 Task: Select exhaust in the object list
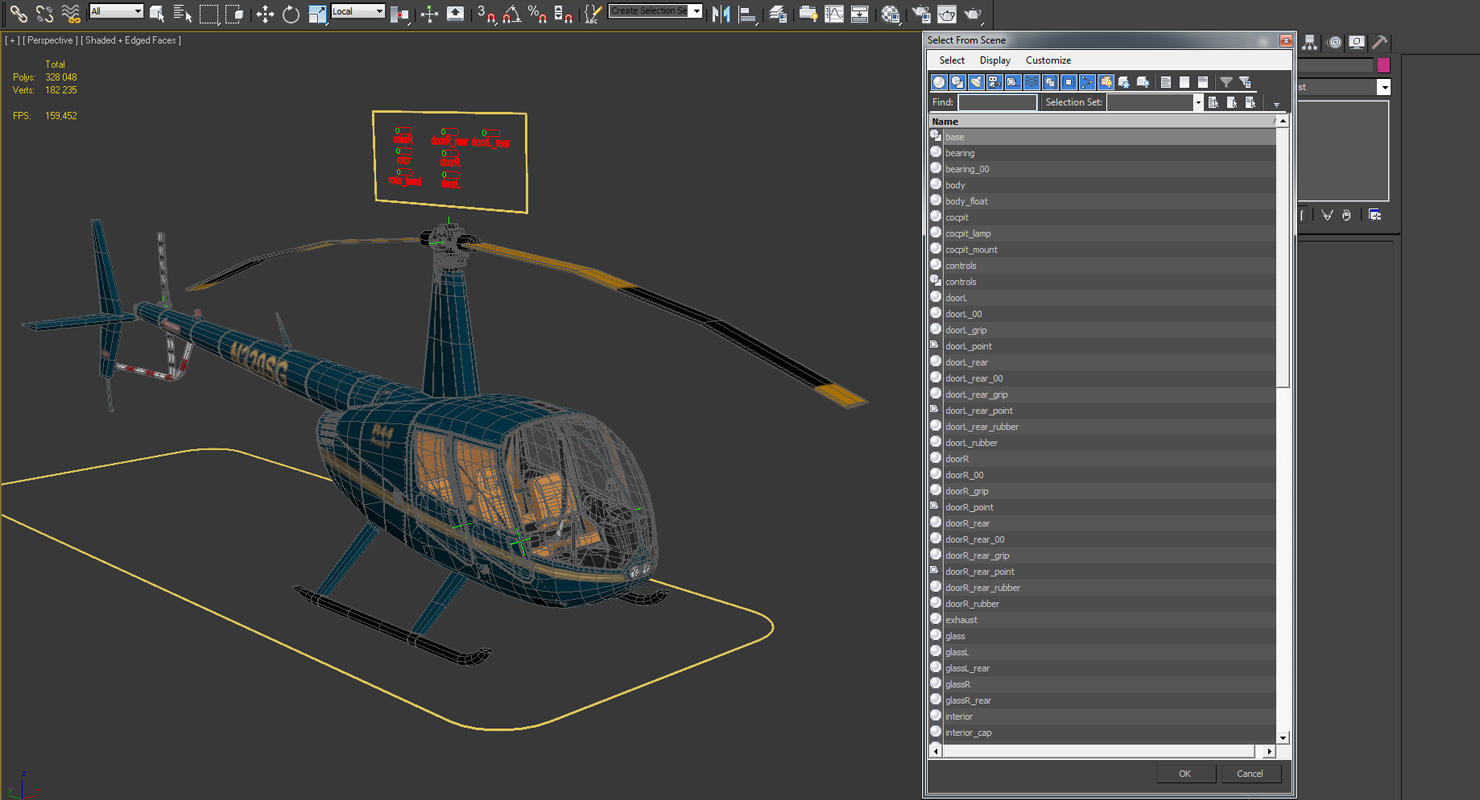point(1103,620)
